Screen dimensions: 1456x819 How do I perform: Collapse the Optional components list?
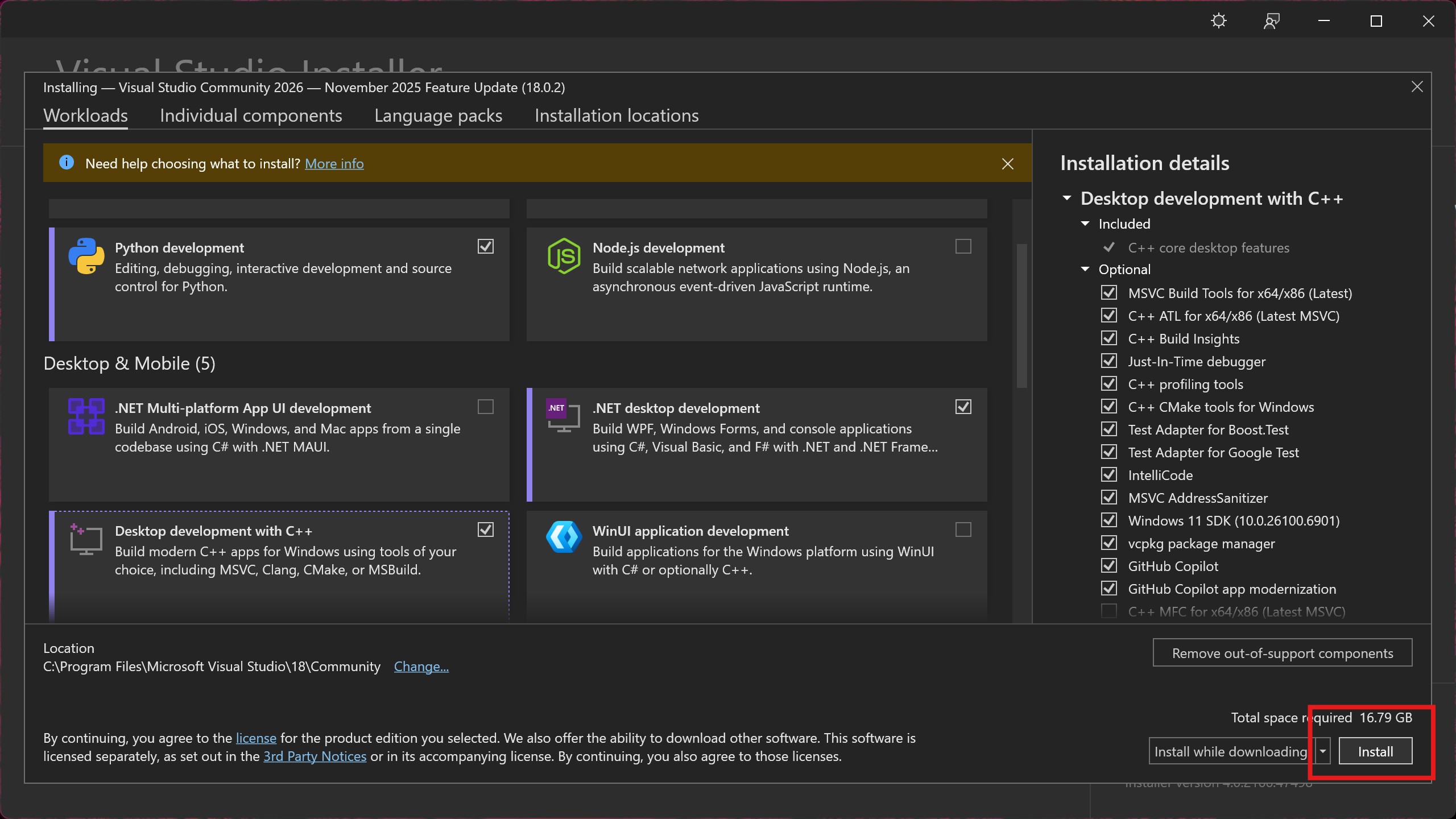click(1085, 270)
